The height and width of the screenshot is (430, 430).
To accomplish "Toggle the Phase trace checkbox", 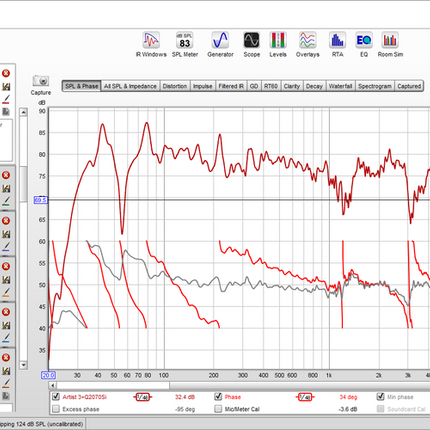I will point(218,397).
